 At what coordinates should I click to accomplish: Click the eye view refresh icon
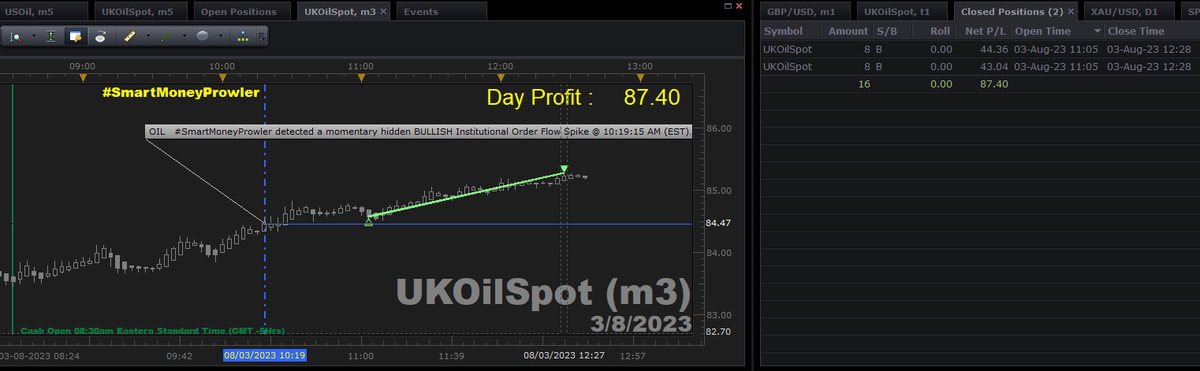click(x=101, y=37)
